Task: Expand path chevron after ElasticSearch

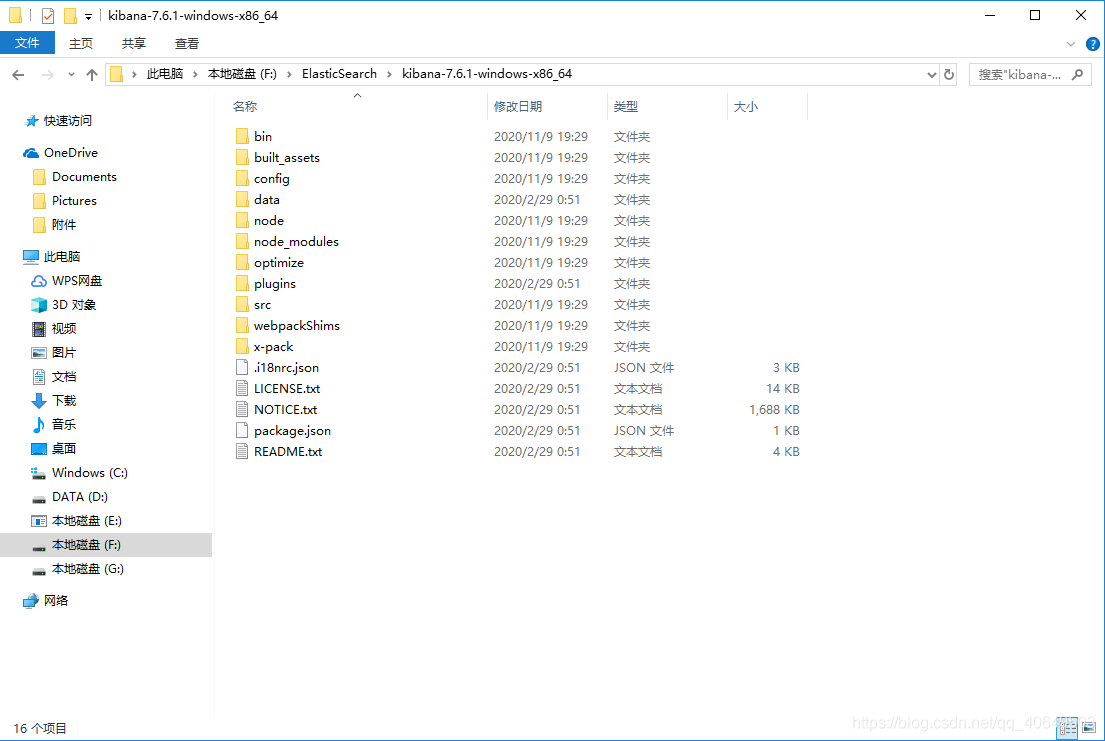Action: click(389, 74)
